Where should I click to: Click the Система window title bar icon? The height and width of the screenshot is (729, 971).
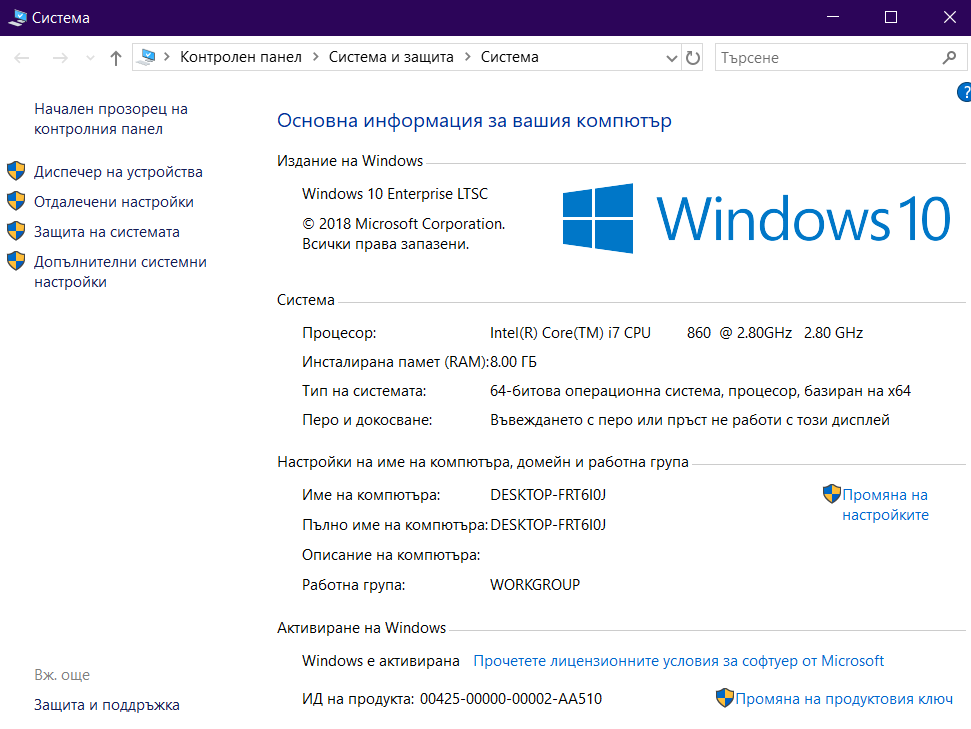tap(17, 17)
